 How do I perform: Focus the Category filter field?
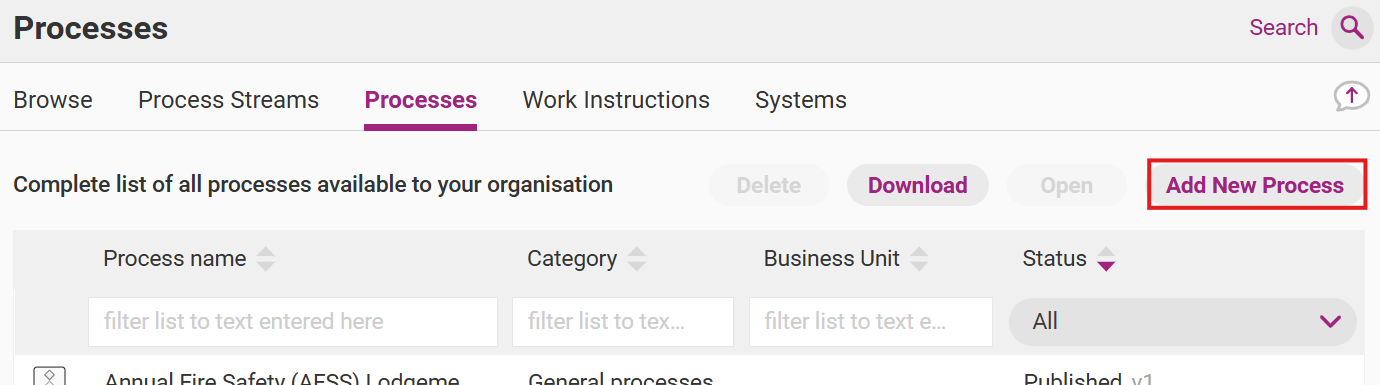point(623,322)
